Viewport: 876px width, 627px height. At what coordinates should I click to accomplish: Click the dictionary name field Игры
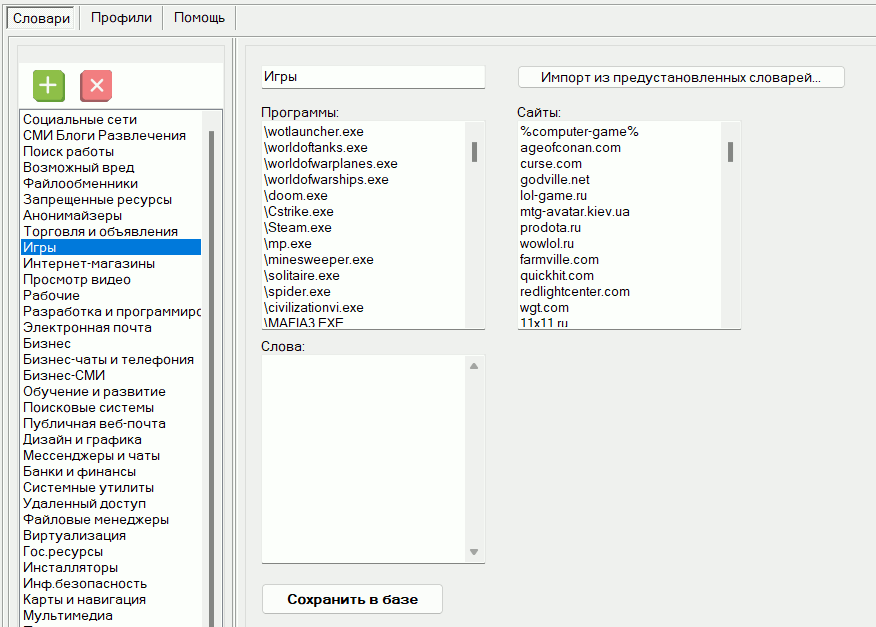(372, 77)
